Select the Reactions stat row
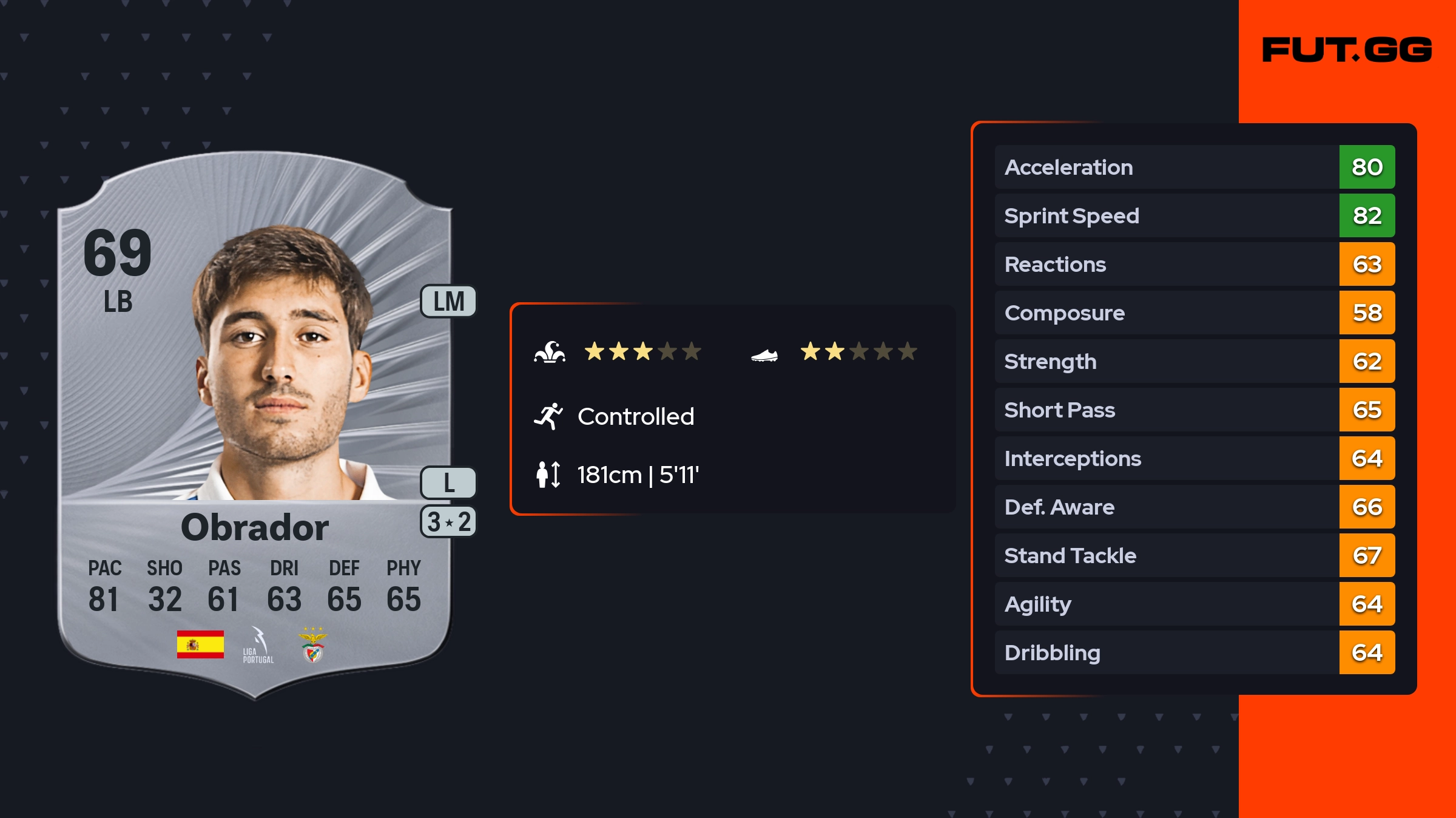The height and width of the screenshot is (818, 1456). click(1165, 264)
